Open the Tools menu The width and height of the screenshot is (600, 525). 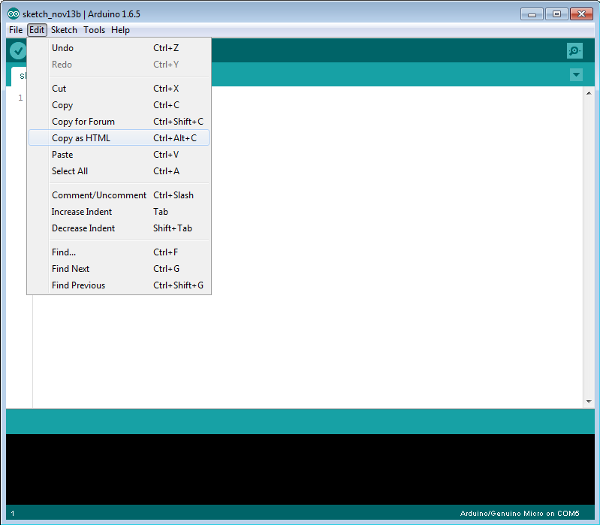pos(94,30)
